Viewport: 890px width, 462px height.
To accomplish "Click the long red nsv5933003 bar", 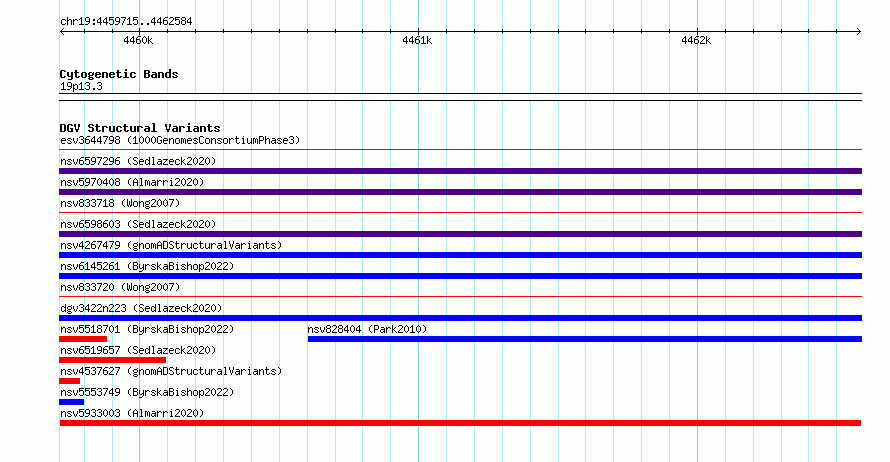I will click(x=460, y=423).
